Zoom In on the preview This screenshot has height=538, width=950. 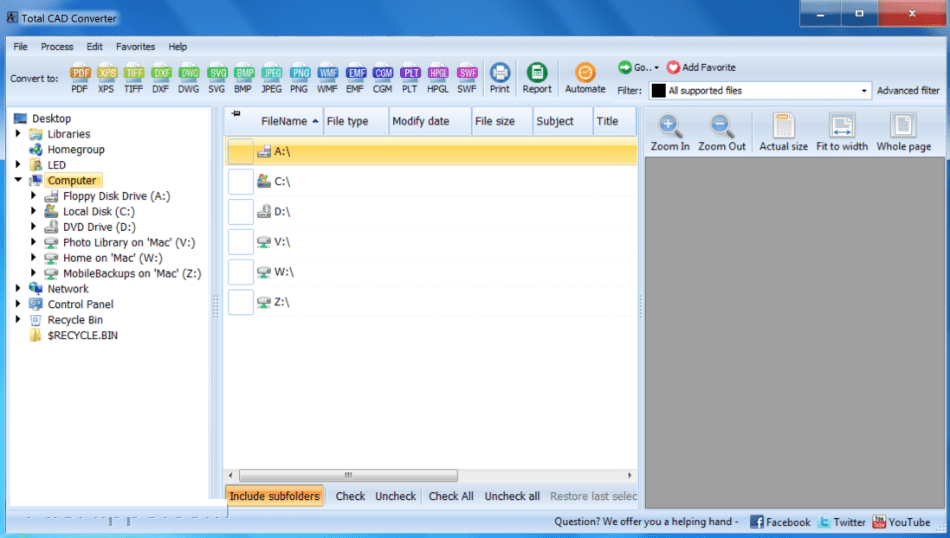click(670, 132)
